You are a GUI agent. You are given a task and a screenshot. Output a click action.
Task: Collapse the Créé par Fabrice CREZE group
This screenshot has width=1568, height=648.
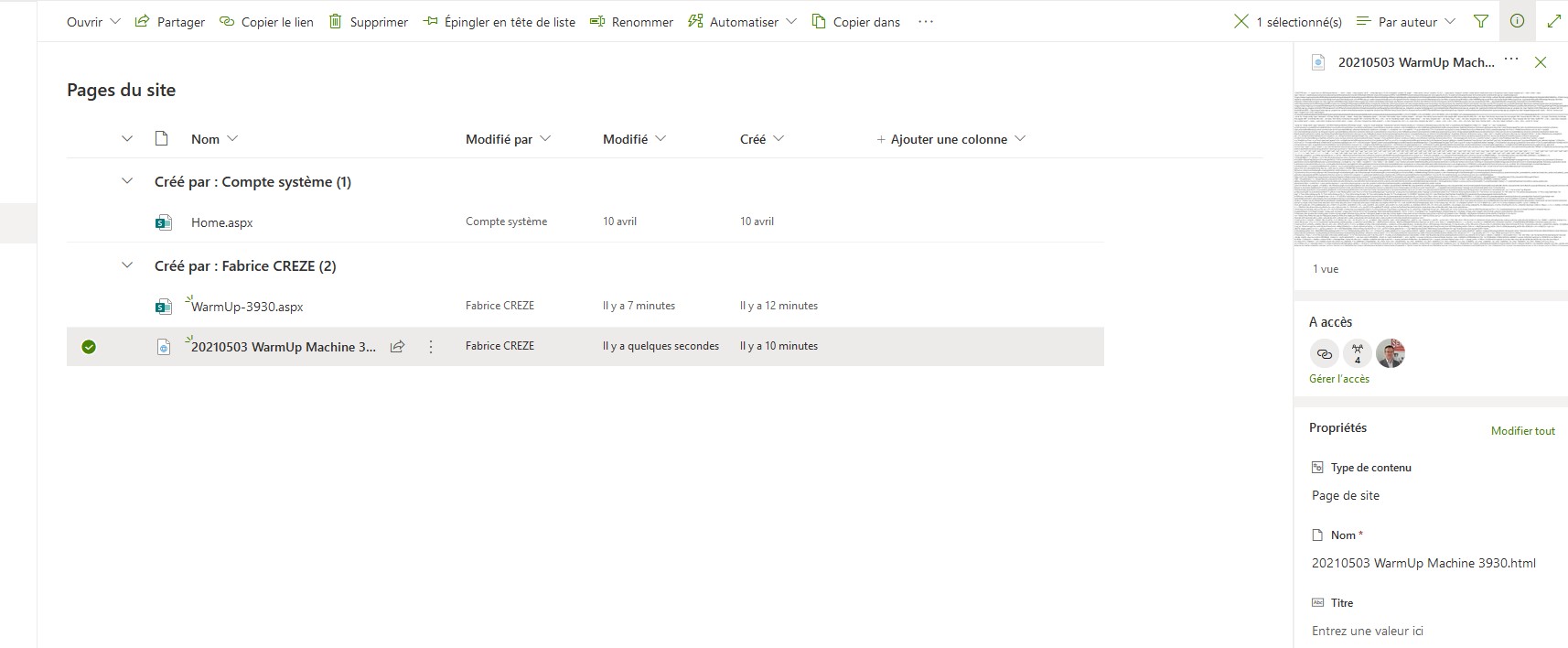tap(127, 265)
